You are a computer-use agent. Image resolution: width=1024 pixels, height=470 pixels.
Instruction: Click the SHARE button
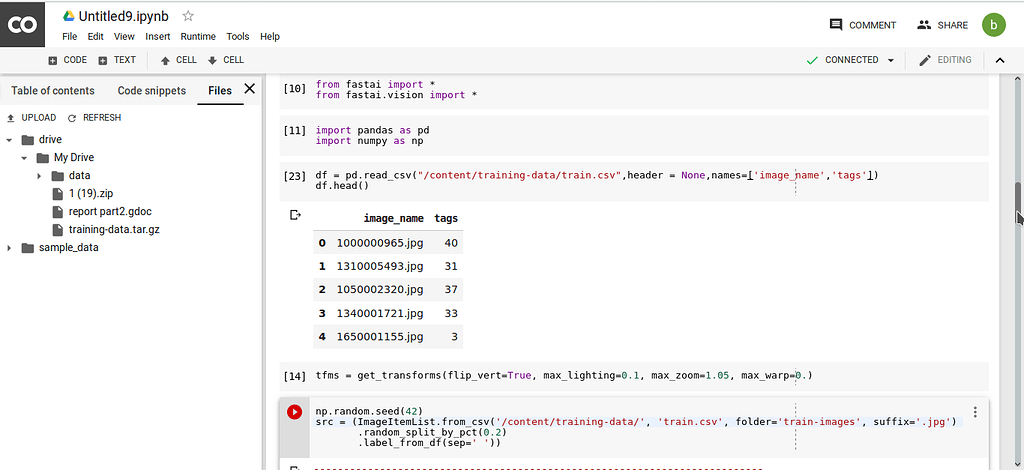point(942,25)
